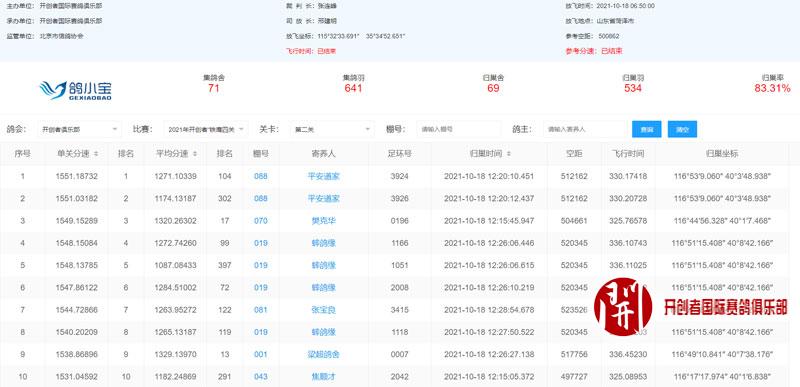
Task: Open the 比赛 race dropdown
Action: click(206, 130)
